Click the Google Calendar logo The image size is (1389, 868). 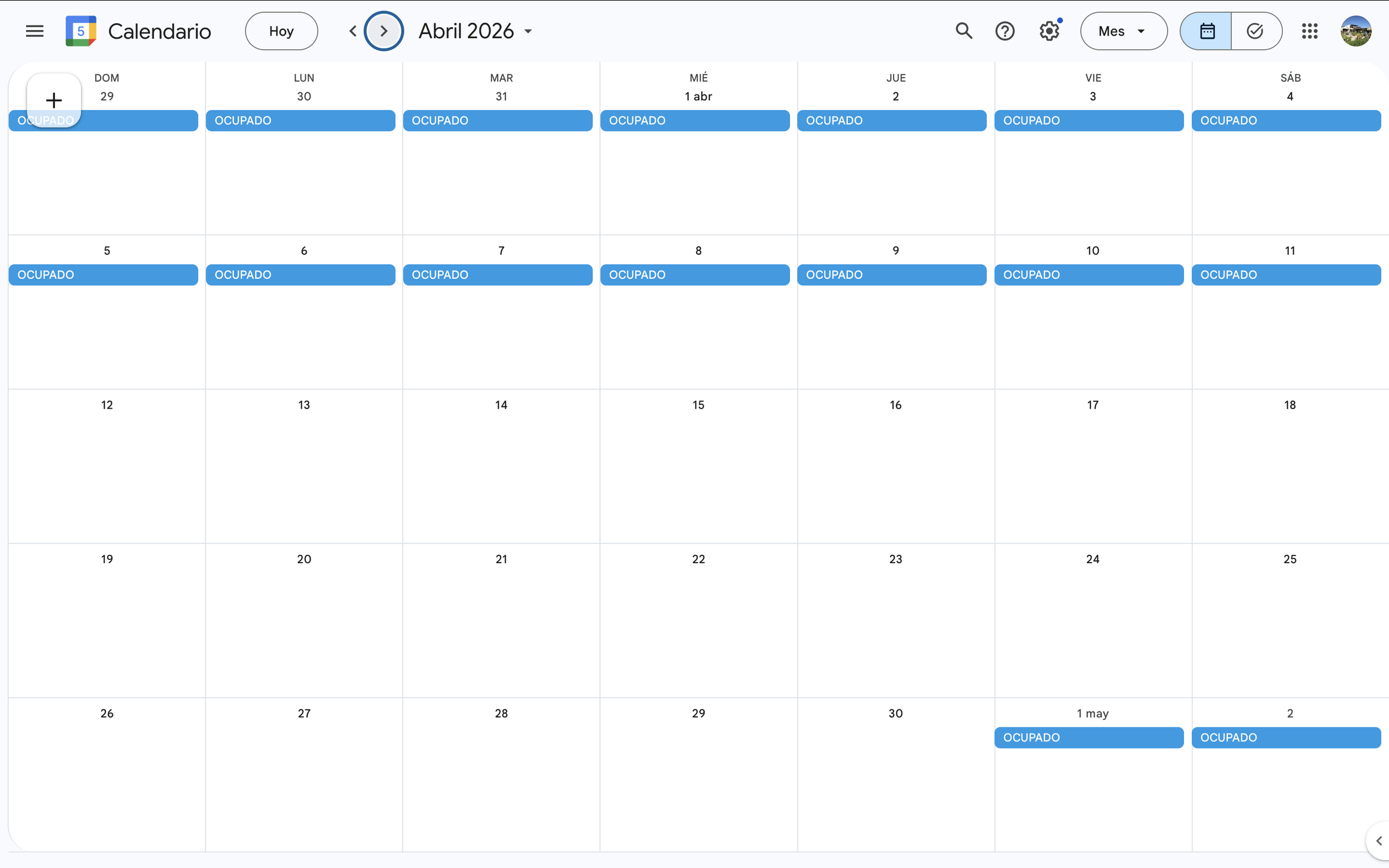81,31
